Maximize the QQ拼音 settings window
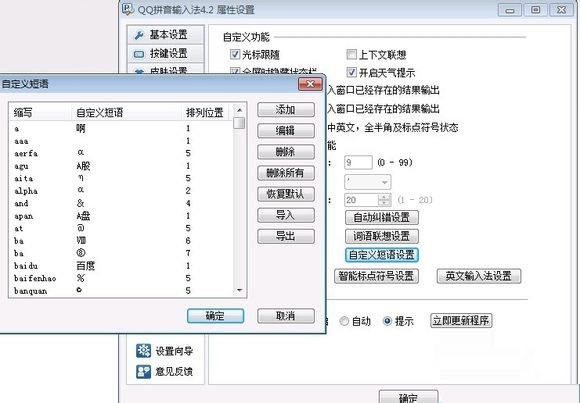580x403 pixels. point(535,10)
